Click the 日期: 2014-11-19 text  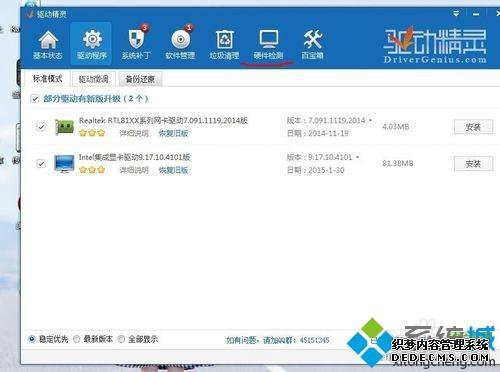coord(318,133)
